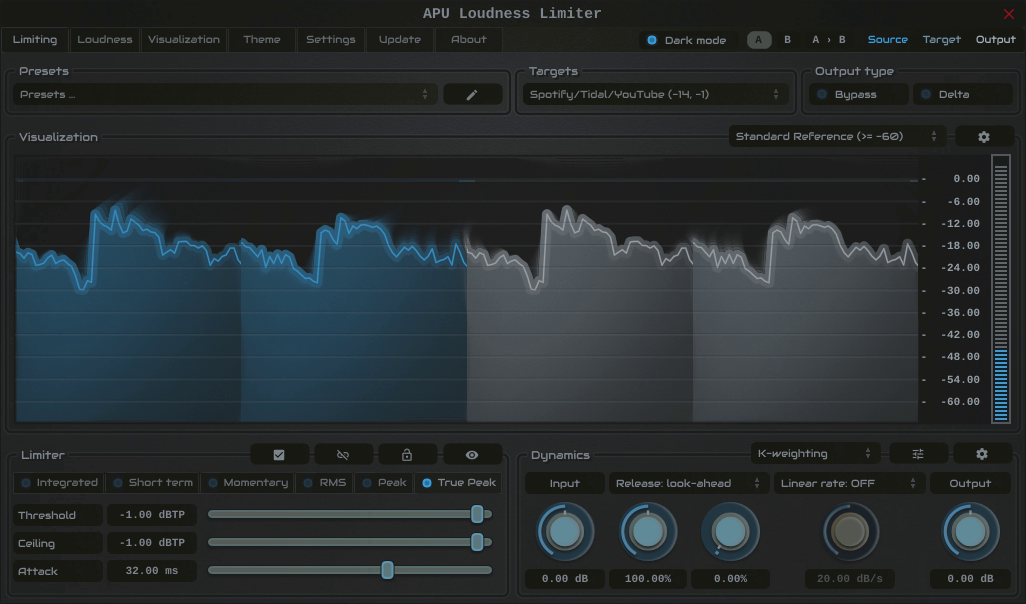Select the Integrated limiter mode

pyautogui.click(x=59, y=483)
